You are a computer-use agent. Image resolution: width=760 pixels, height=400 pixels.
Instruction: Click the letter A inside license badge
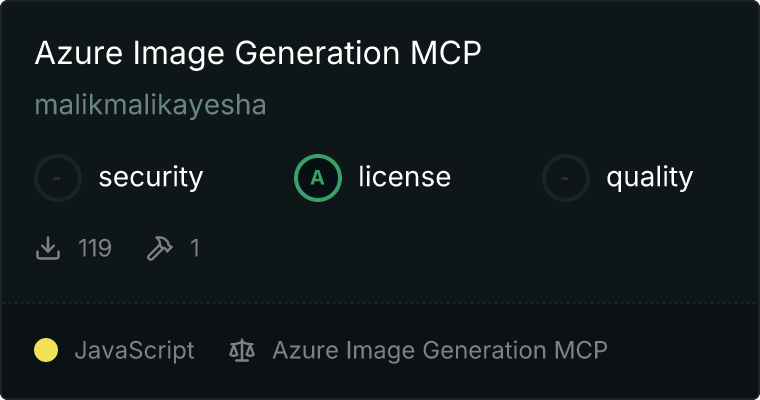click(x=317, y=178)
